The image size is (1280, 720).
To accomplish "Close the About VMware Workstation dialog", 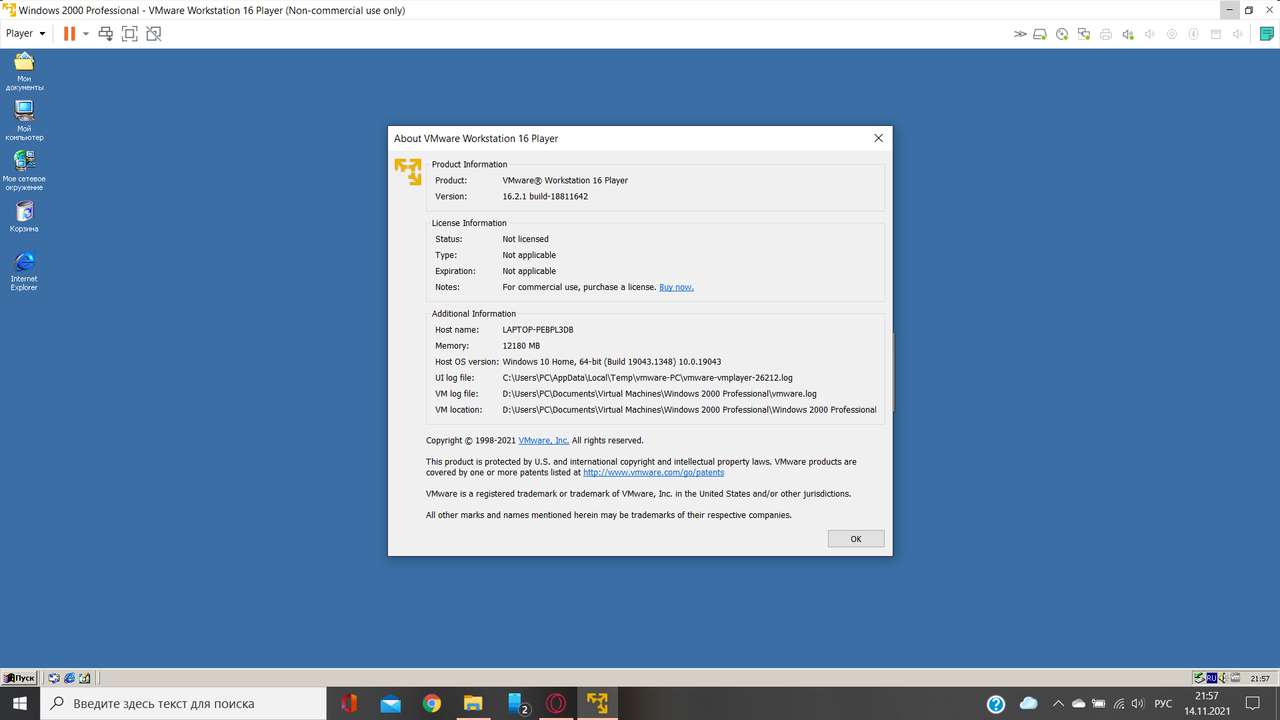I will pyautogui.click(x=878, y=138).
